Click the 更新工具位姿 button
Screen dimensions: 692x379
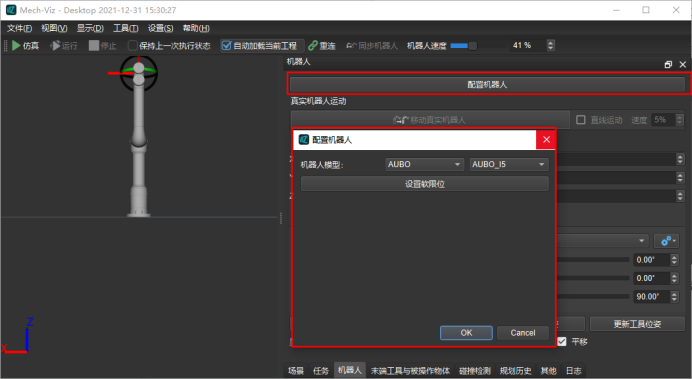pos(637,324)
